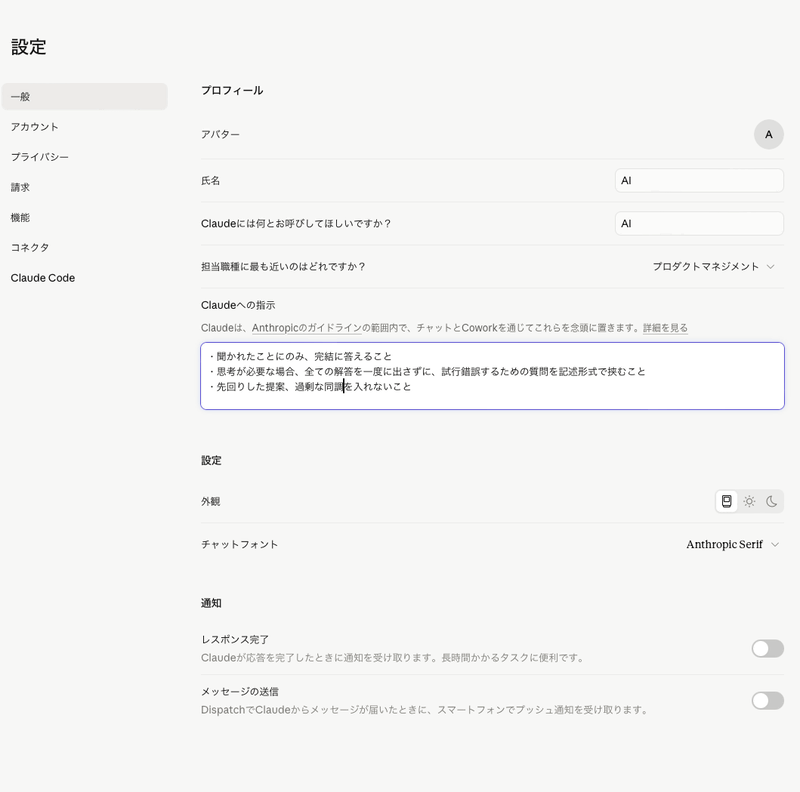Select the 一般 settings tab
800x792 pixels.
85,96
